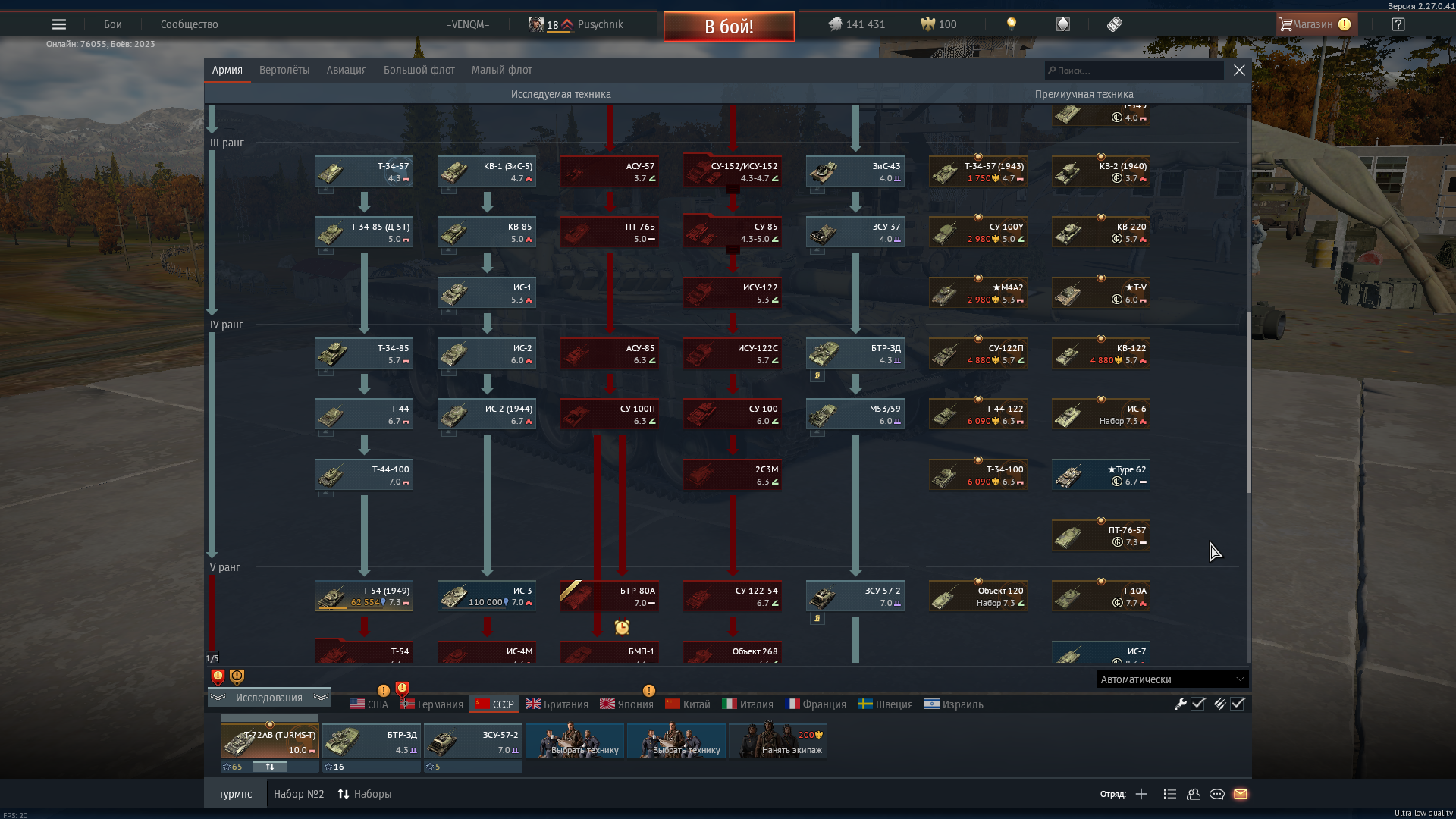Click the alarm clock icon under БТР-80А

pyautogui.click(x=622, y=627)
